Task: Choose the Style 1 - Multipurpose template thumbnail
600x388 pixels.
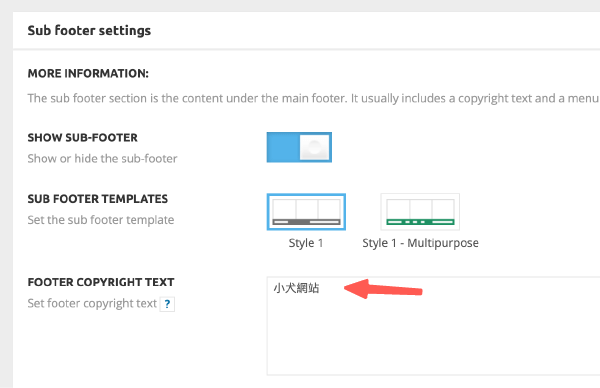Action: click(x=420, y=212)
